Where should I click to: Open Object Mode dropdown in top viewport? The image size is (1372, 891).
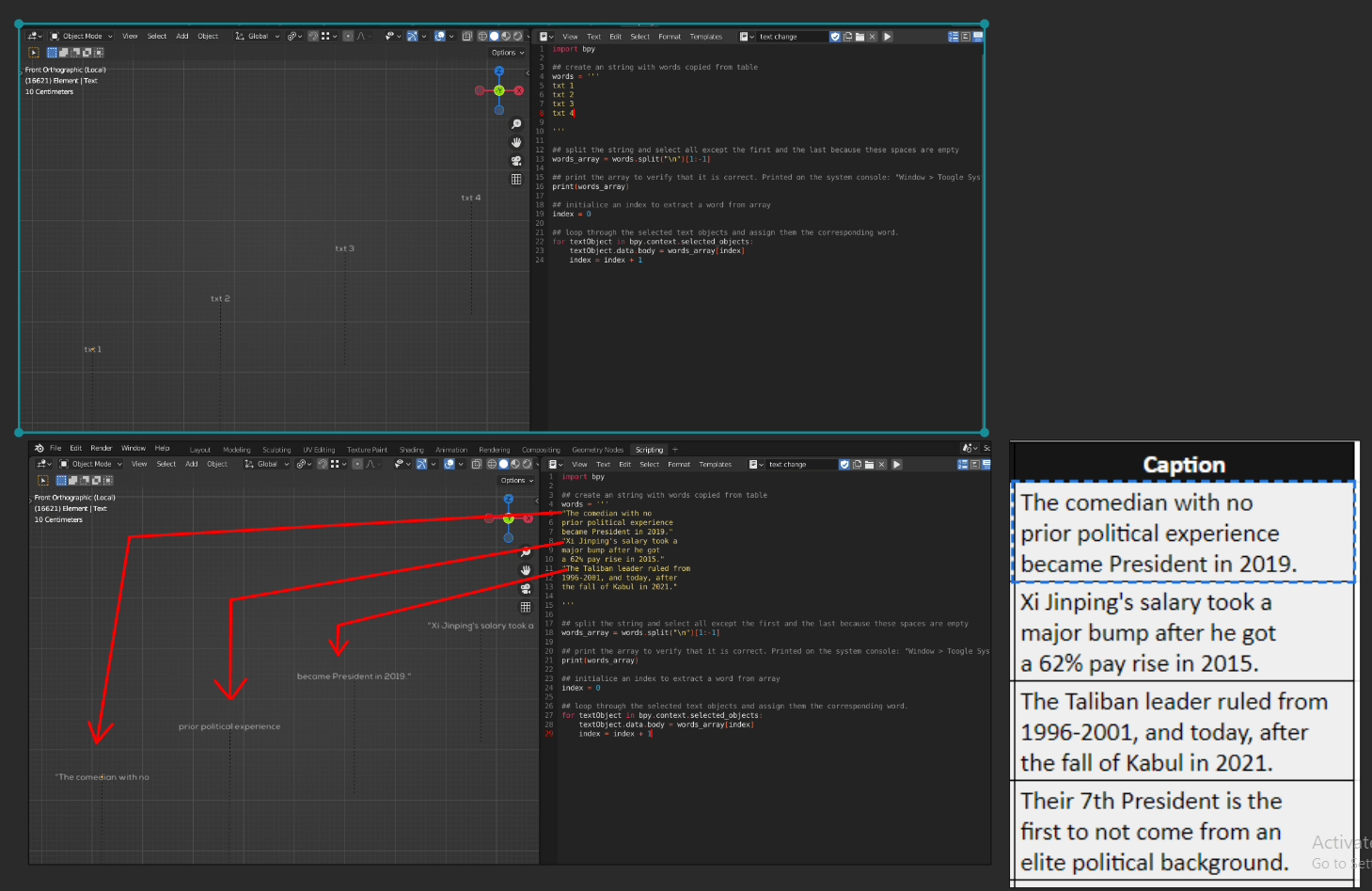click(81, 37)
